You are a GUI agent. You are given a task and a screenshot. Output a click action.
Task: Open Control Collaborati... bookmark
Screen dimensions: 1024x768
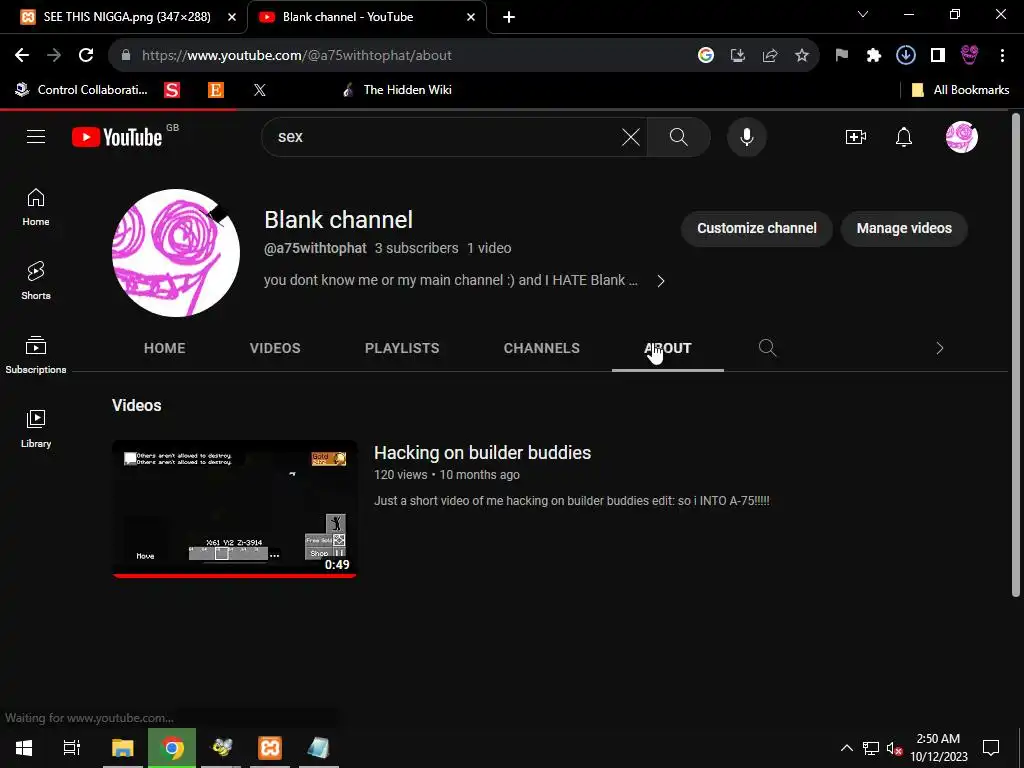coord(82,90)
